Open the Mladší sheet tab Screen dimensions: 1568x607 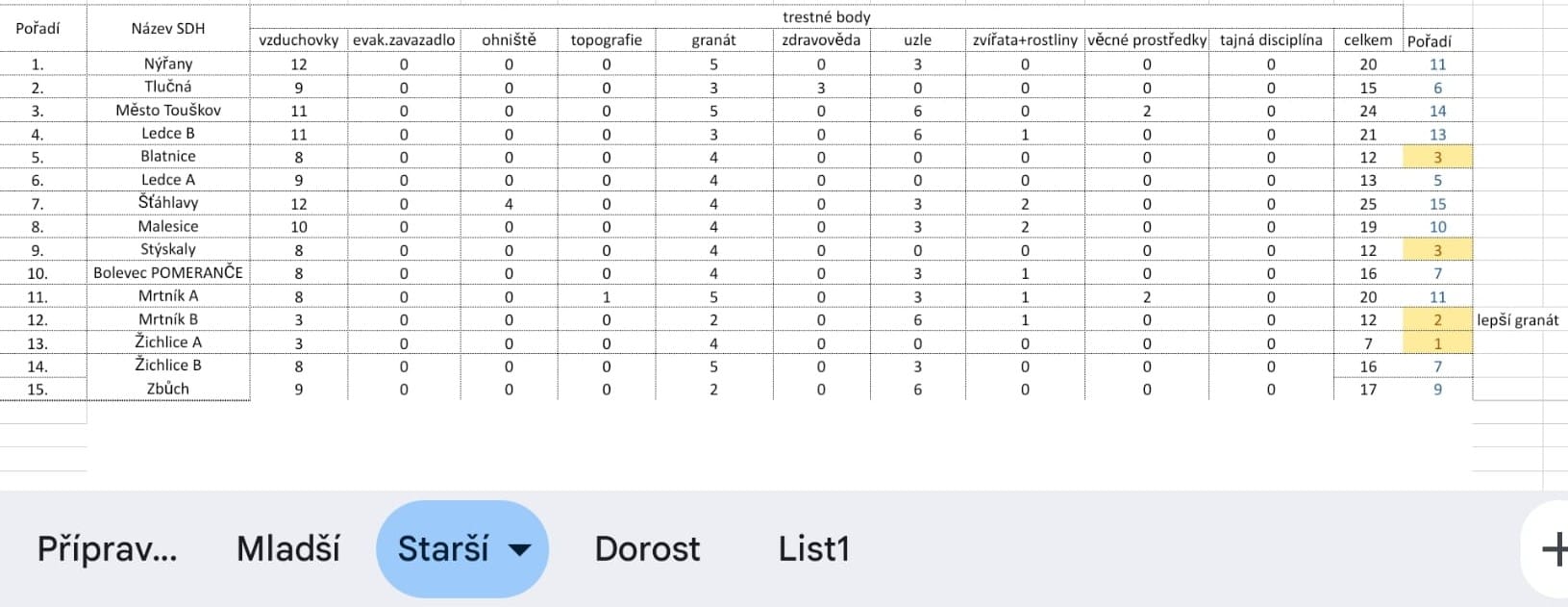click(x=288, y=549)
